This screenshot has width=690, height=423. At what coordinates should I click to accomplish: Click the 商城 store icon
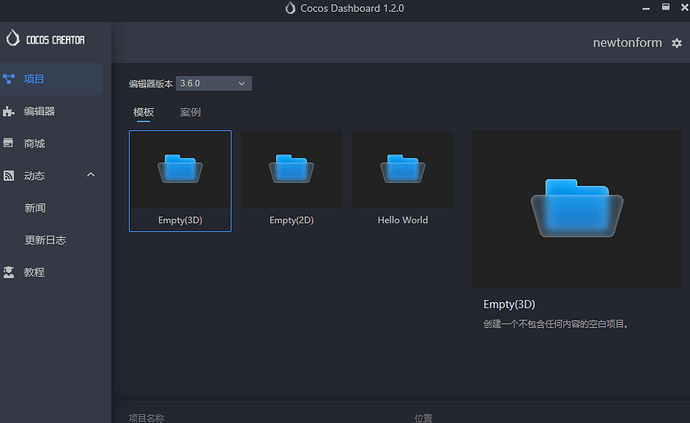[8, 143]
